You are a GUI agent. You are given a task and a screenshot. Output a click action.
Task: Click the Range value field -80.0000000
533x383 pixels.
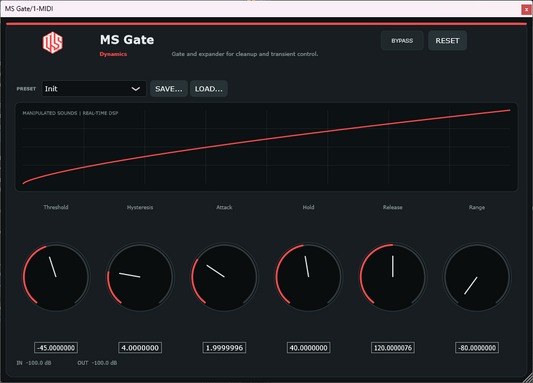477,348
